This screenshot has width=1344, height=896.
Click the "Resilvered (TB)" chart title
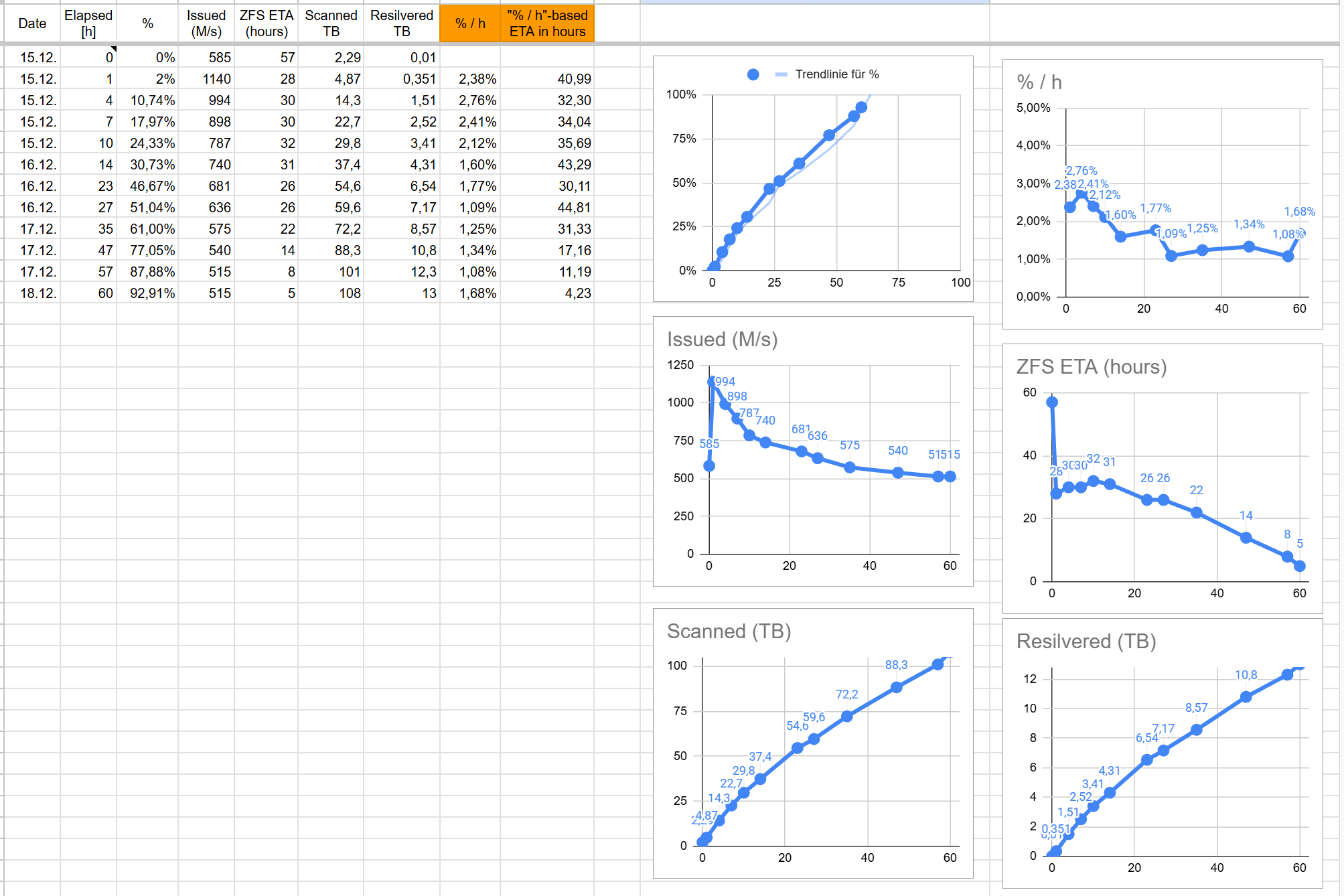point(1086,642)
